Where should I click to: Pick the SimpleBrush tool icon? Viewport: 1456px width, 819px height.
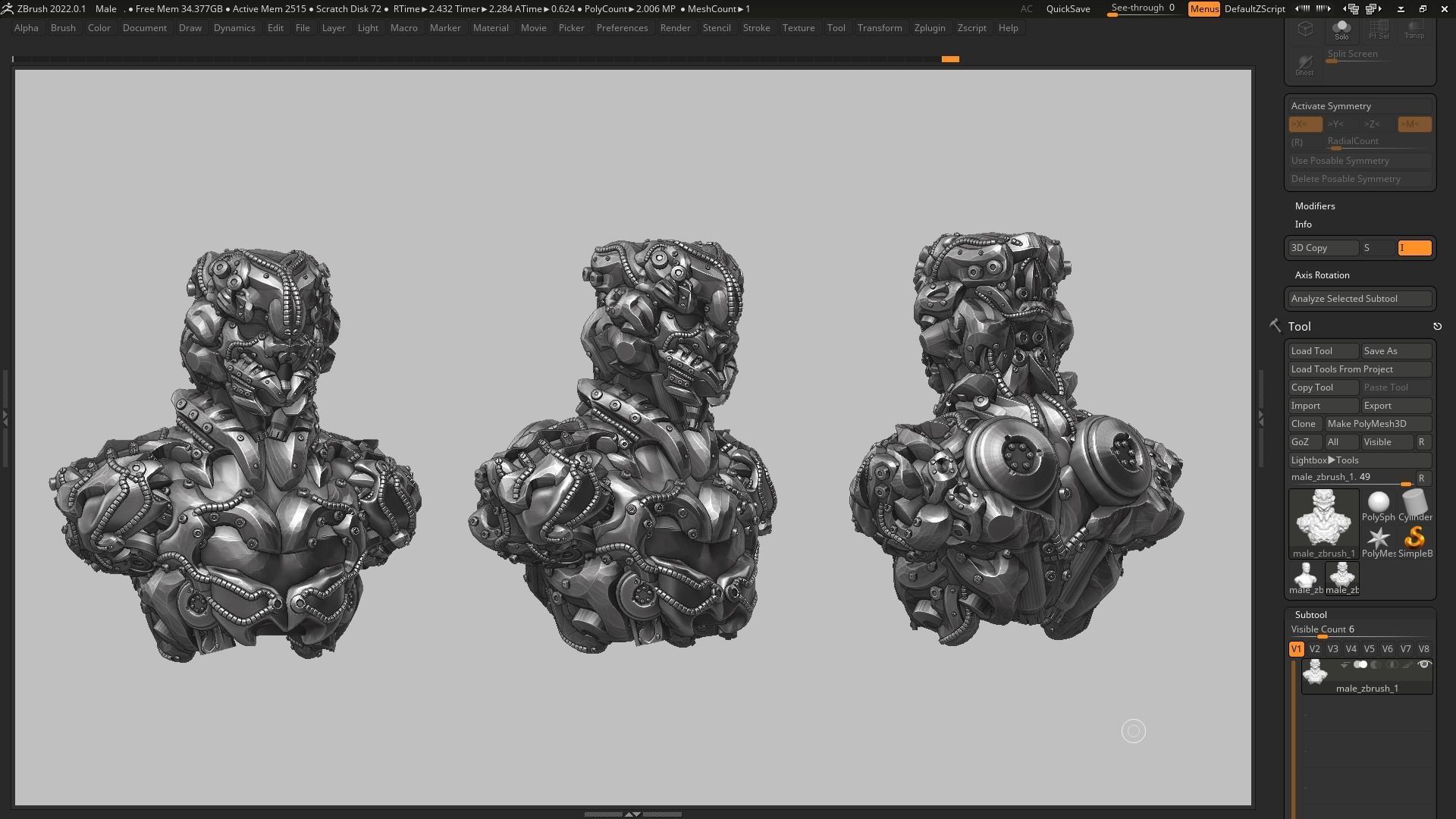pyautogui.click(x=1414, y=541)
